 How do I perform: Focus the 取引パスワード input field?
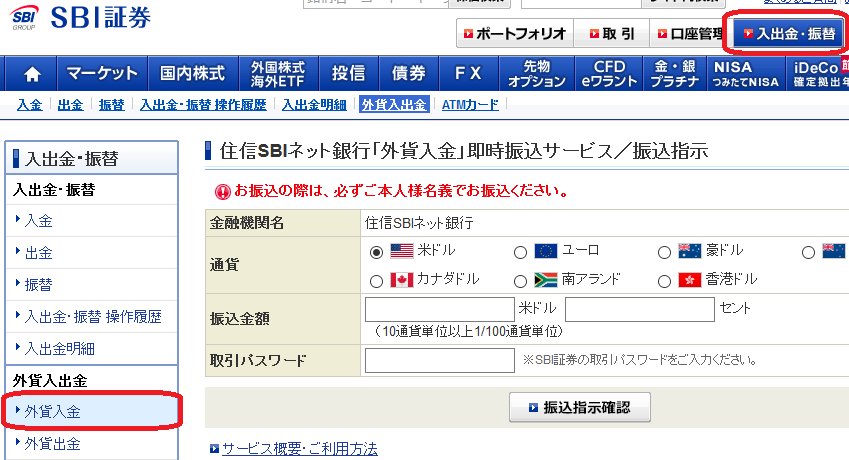pos(440,360)
